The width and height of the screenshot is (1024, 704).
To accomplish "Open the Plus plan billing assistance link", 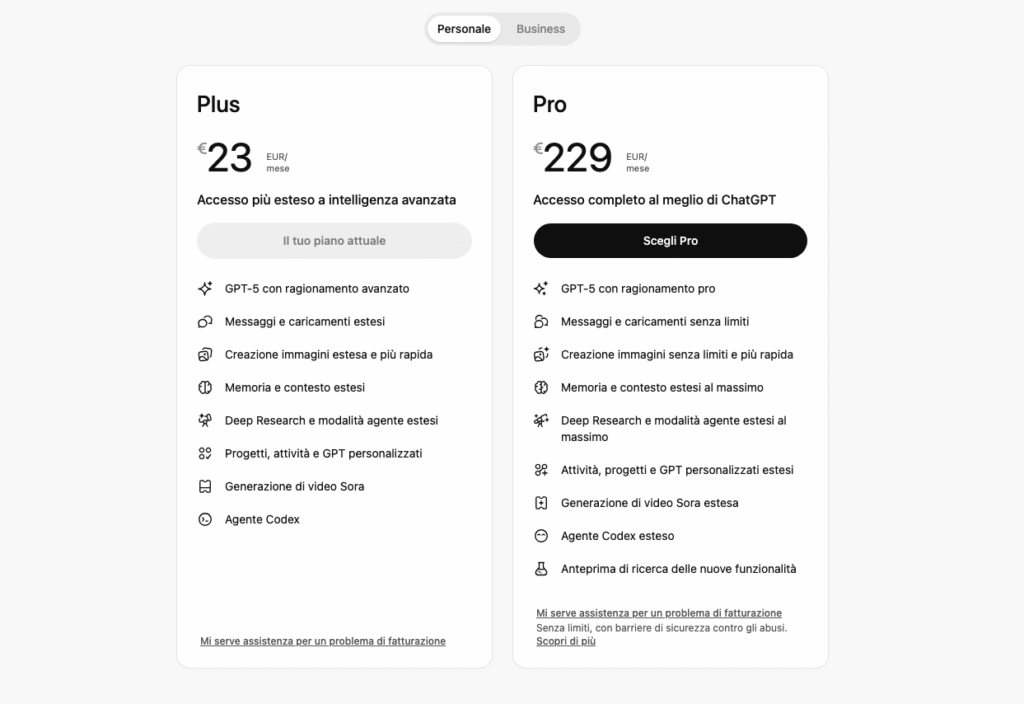I will [323, 641].
